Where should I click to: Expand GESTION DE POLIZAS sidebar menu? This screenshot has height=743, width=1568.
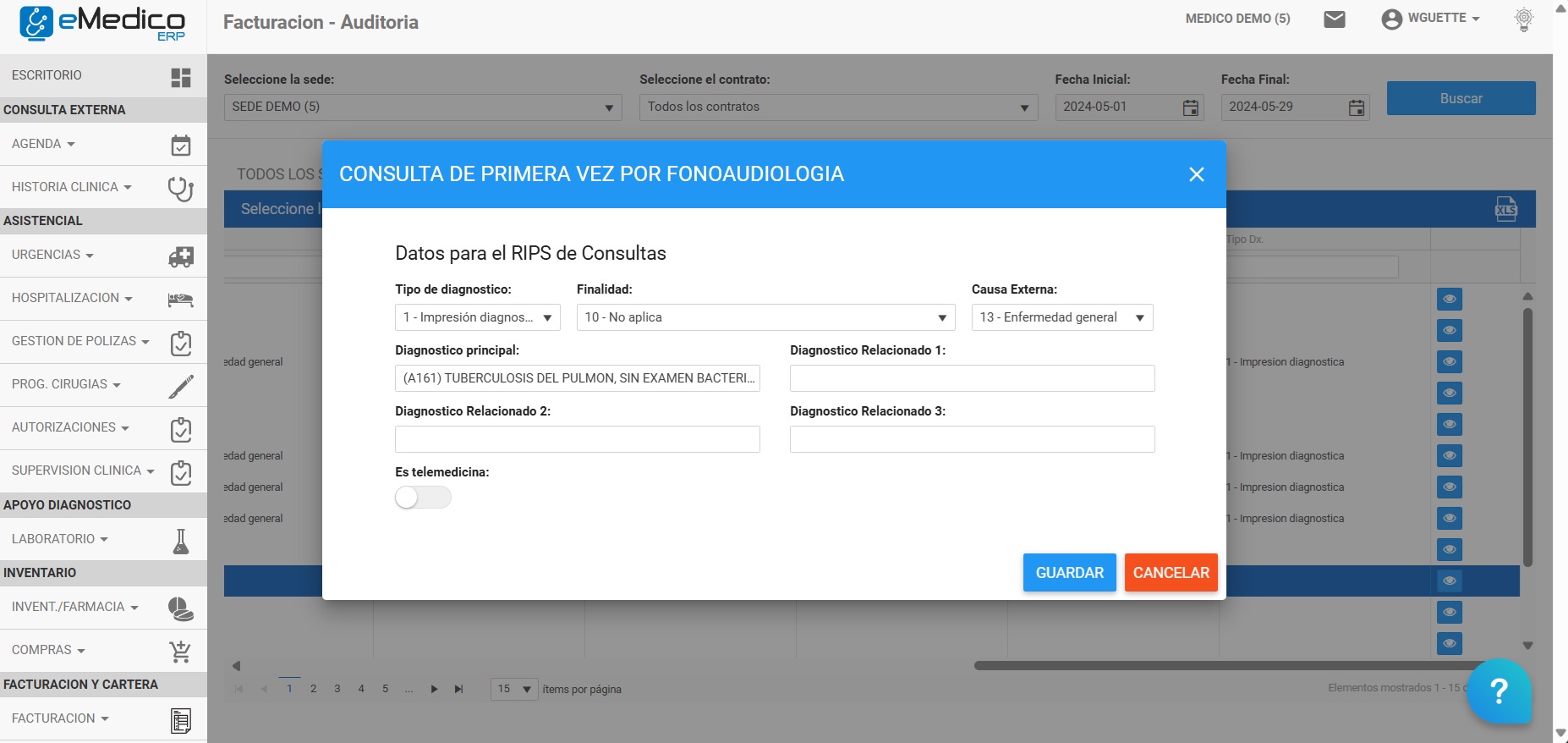[x=80, y=341]
